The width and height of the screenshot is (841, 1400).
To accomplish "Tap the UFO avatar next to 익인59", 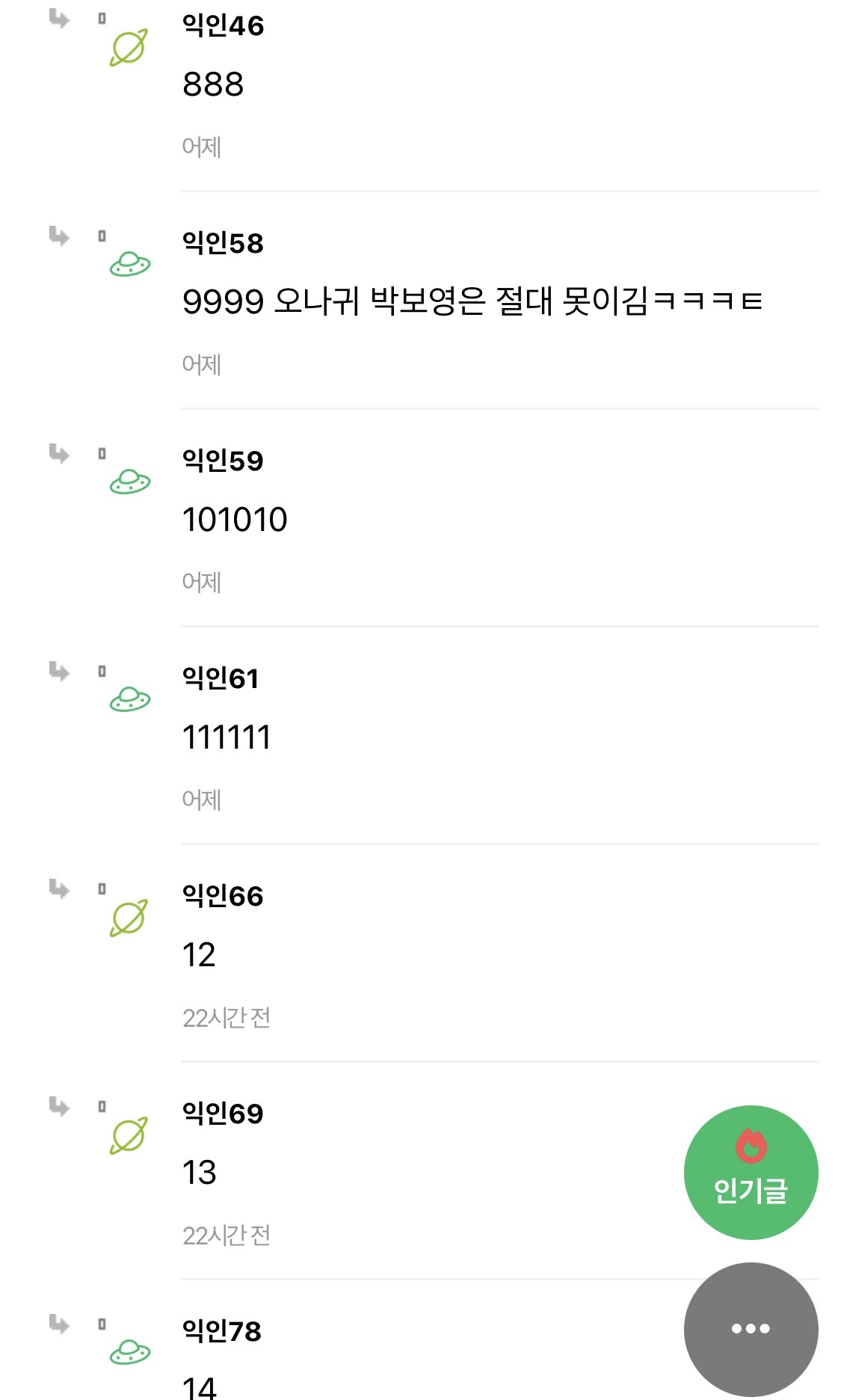I will (130, 482).
